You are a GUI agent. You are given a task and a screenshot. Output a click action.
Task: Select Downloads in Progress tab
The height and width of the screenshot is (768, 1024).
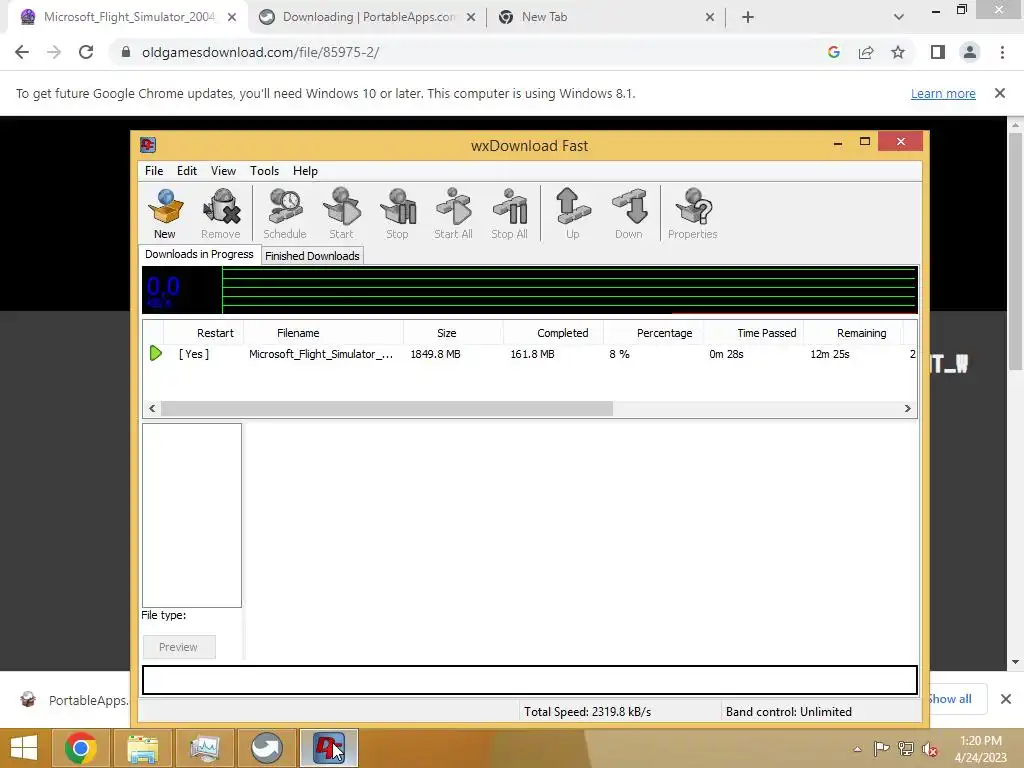tap(199, 254)
